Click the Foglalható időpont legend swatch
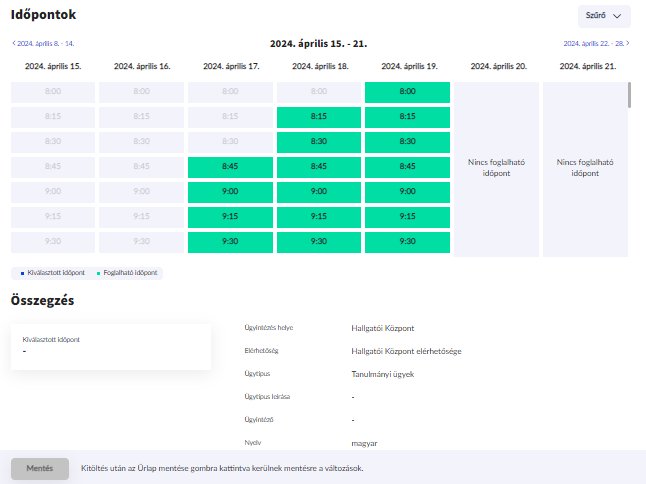This screenshot has height=484, width=646. pyautogui.click(x=99, y=273)
